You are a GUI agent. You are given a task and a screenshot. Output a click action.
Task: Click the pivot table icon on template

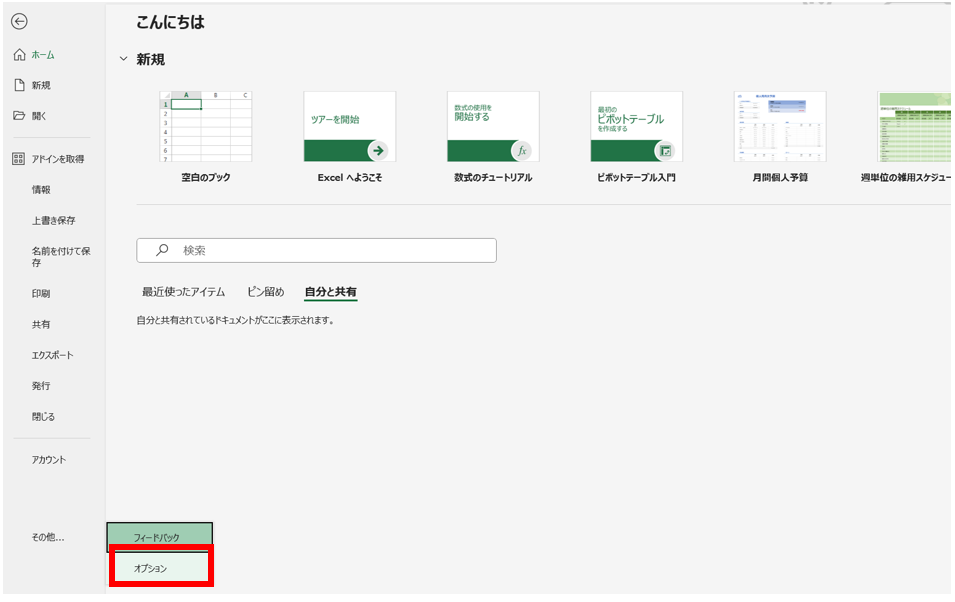(x=665, y=150)
